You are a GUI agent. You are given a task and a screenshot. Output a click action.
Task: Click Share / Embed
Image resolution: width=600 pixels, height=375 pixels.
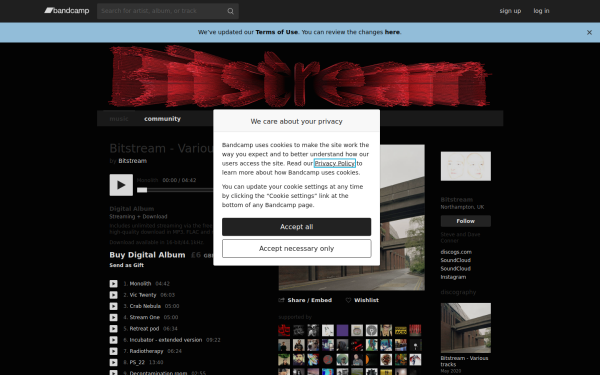pyautogui.click(x=305, y=300)
